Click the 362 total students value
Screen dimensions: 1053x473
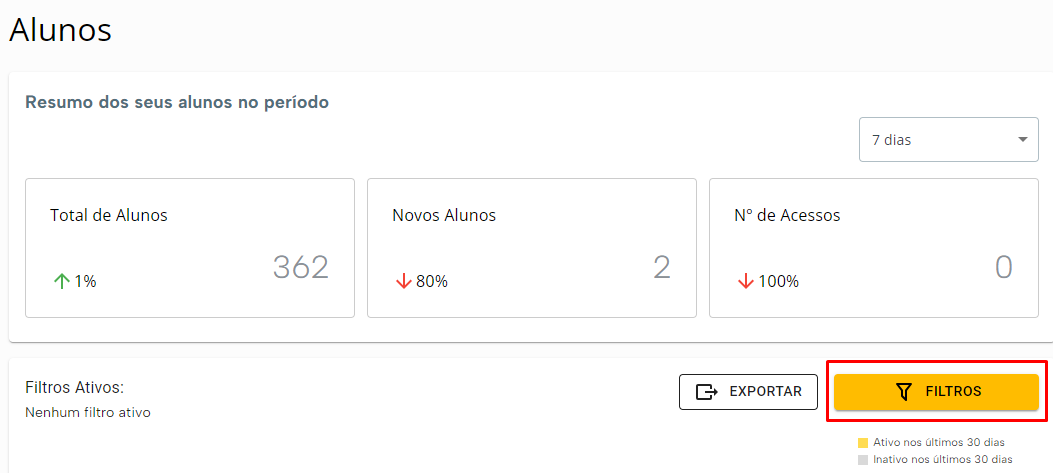(300, 267)
